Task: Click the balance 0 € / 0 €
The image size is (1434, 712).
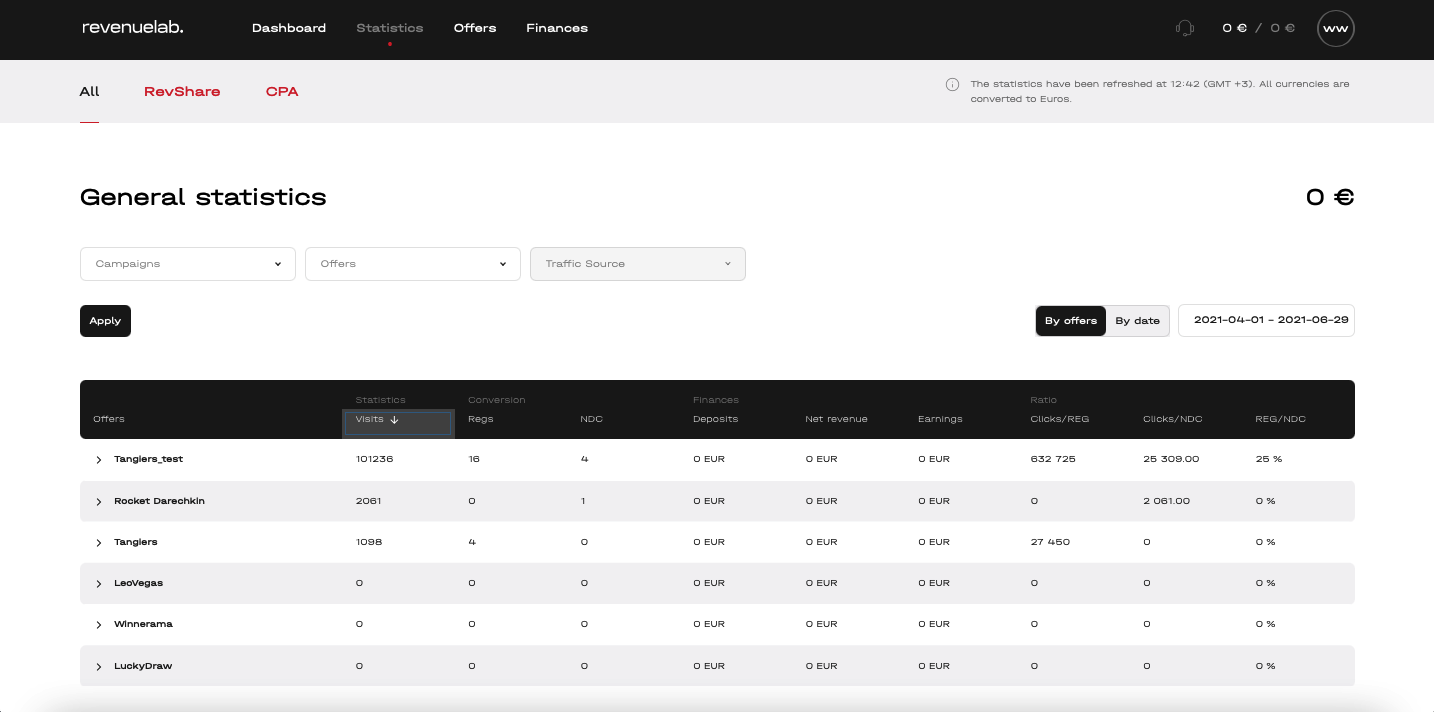Action: (x=1258, y=28)
